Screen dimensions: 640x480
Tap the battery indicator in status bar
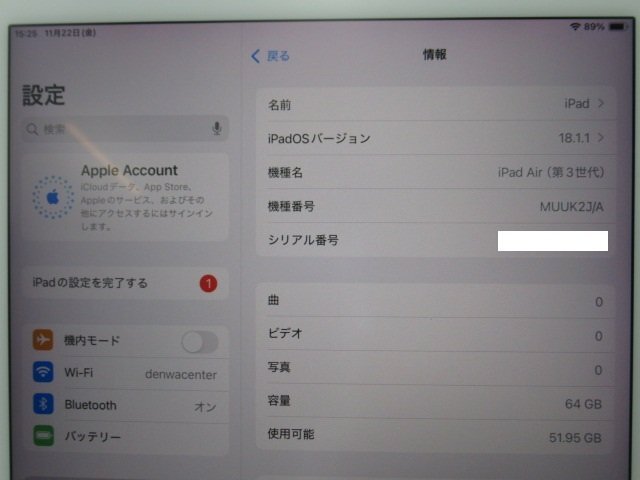pyautogui.click(x=618, y=27)
